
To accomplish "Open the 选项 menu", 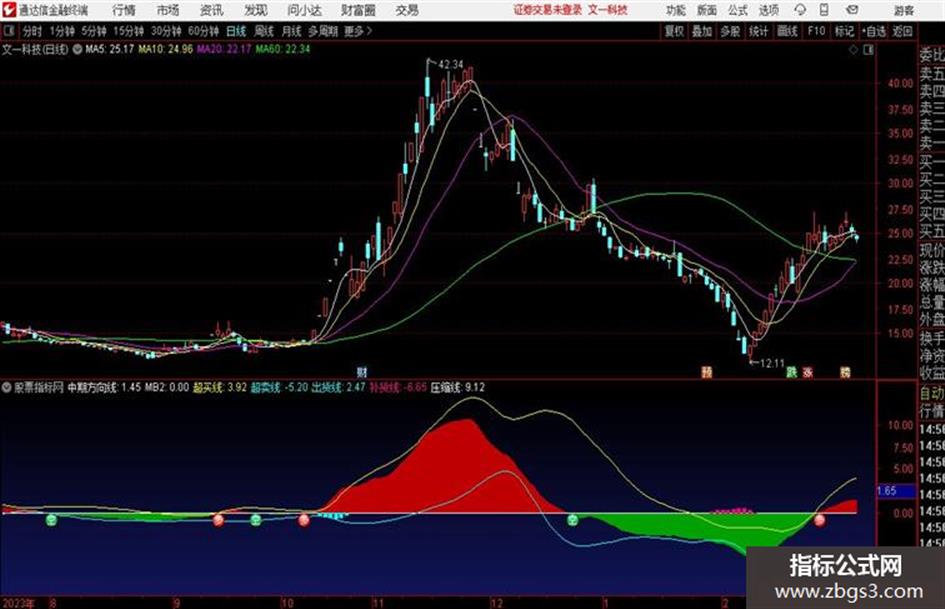I will click(768, 10).
